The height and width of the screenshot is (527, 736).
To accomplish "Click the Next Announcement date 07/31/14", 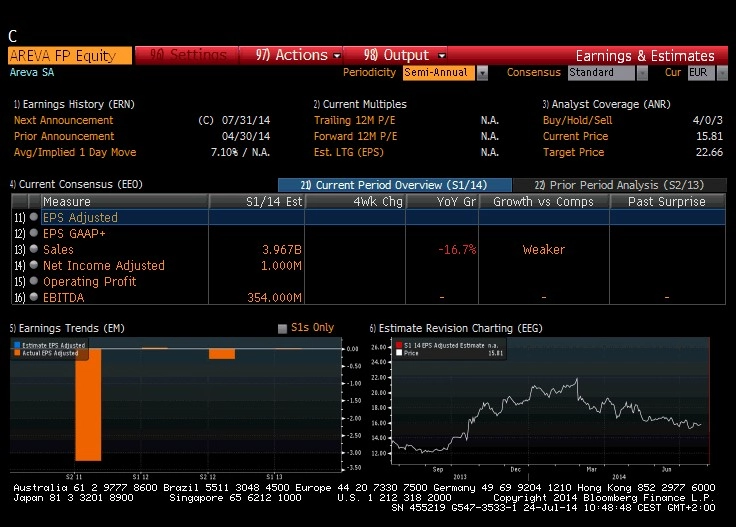I will (246, 120).
